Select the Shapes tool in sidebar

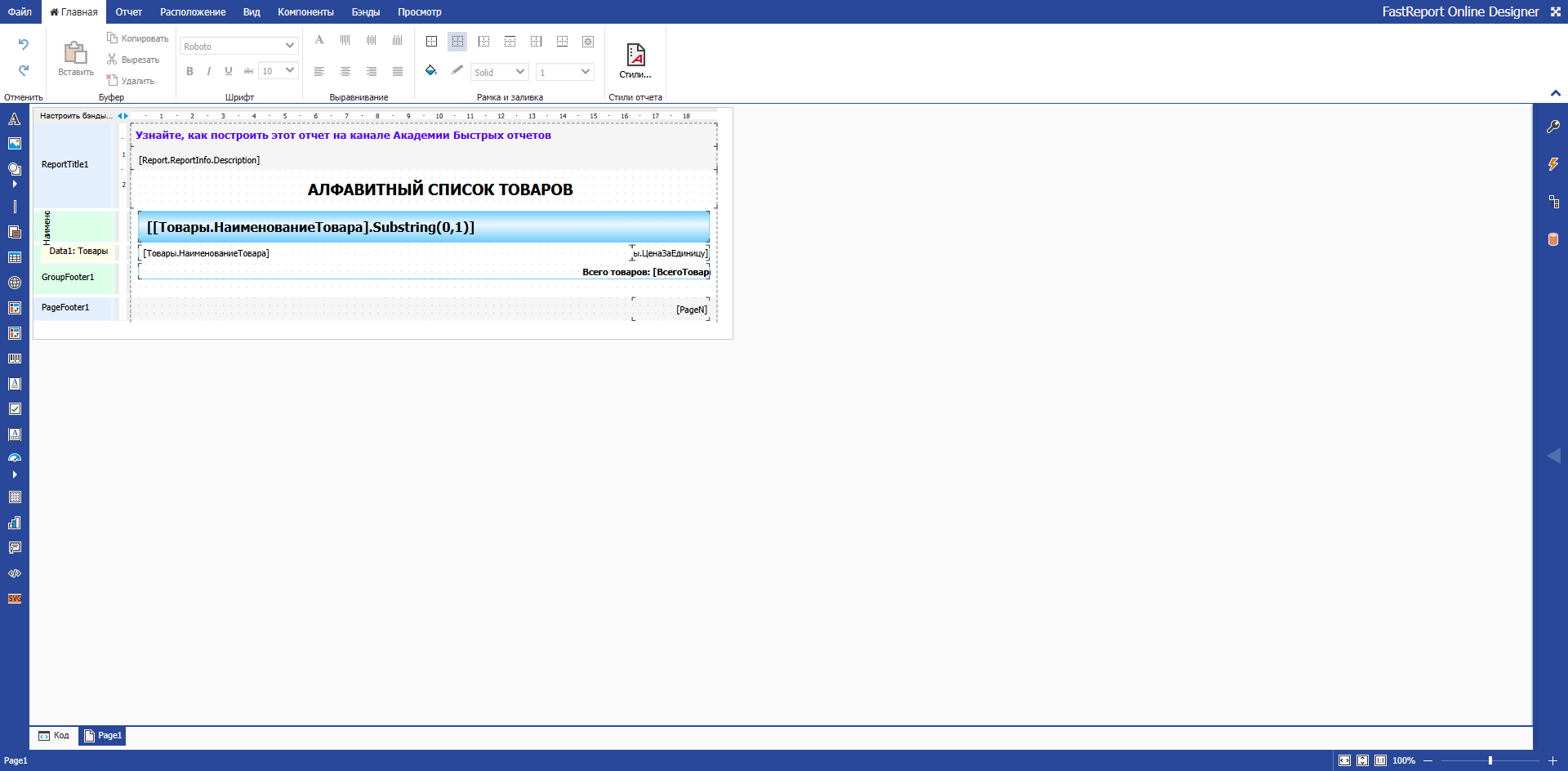tap(15, 169)
